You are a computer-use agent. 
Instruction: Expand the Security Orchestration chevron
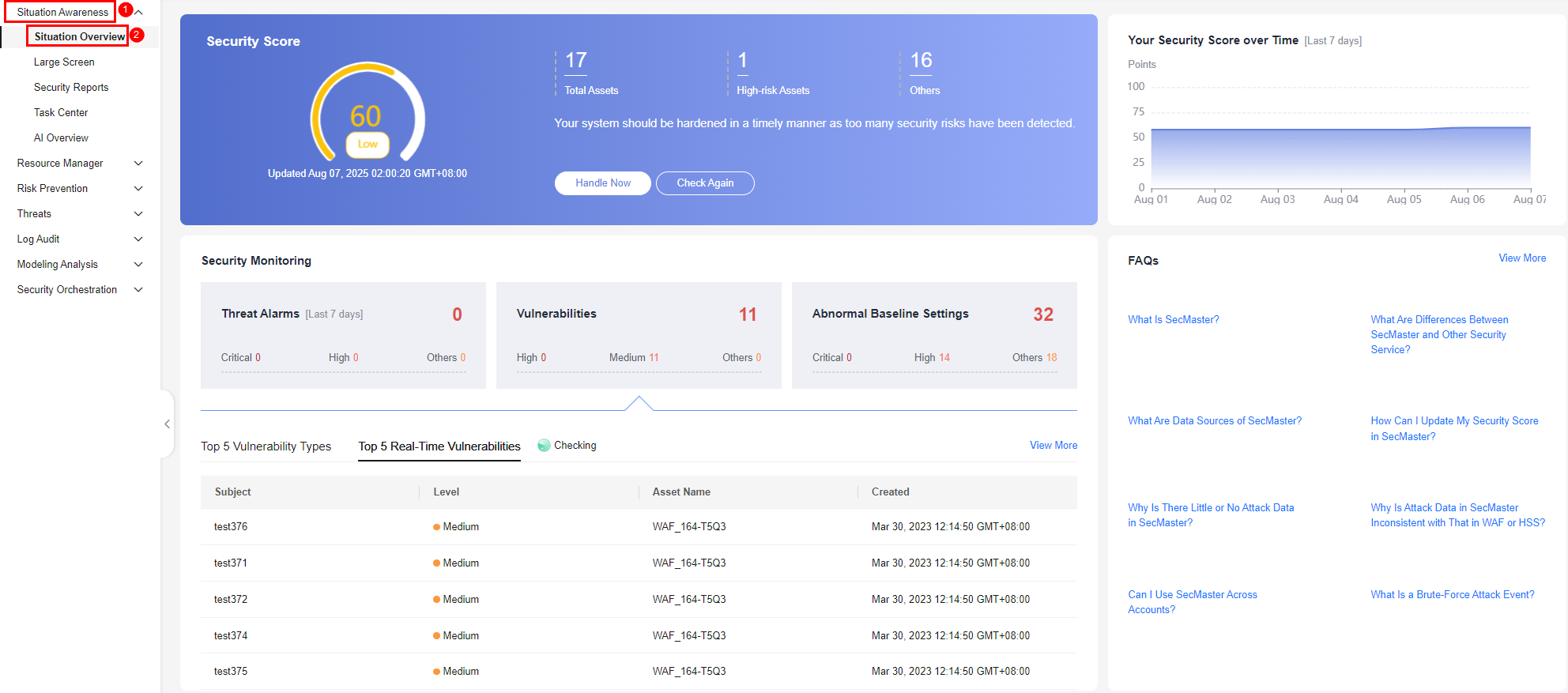coord(138,289)
